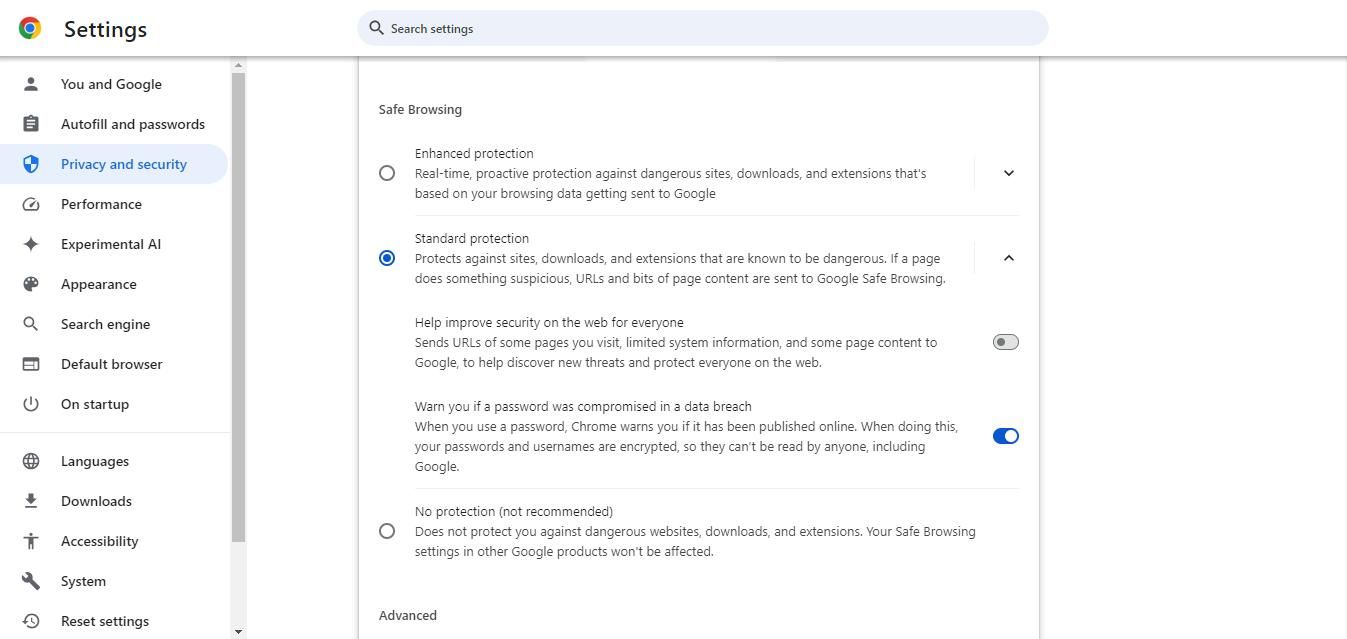Enable Help improve security on the web
This screenshot has width=1347, height=639.
click(1004, 342)
